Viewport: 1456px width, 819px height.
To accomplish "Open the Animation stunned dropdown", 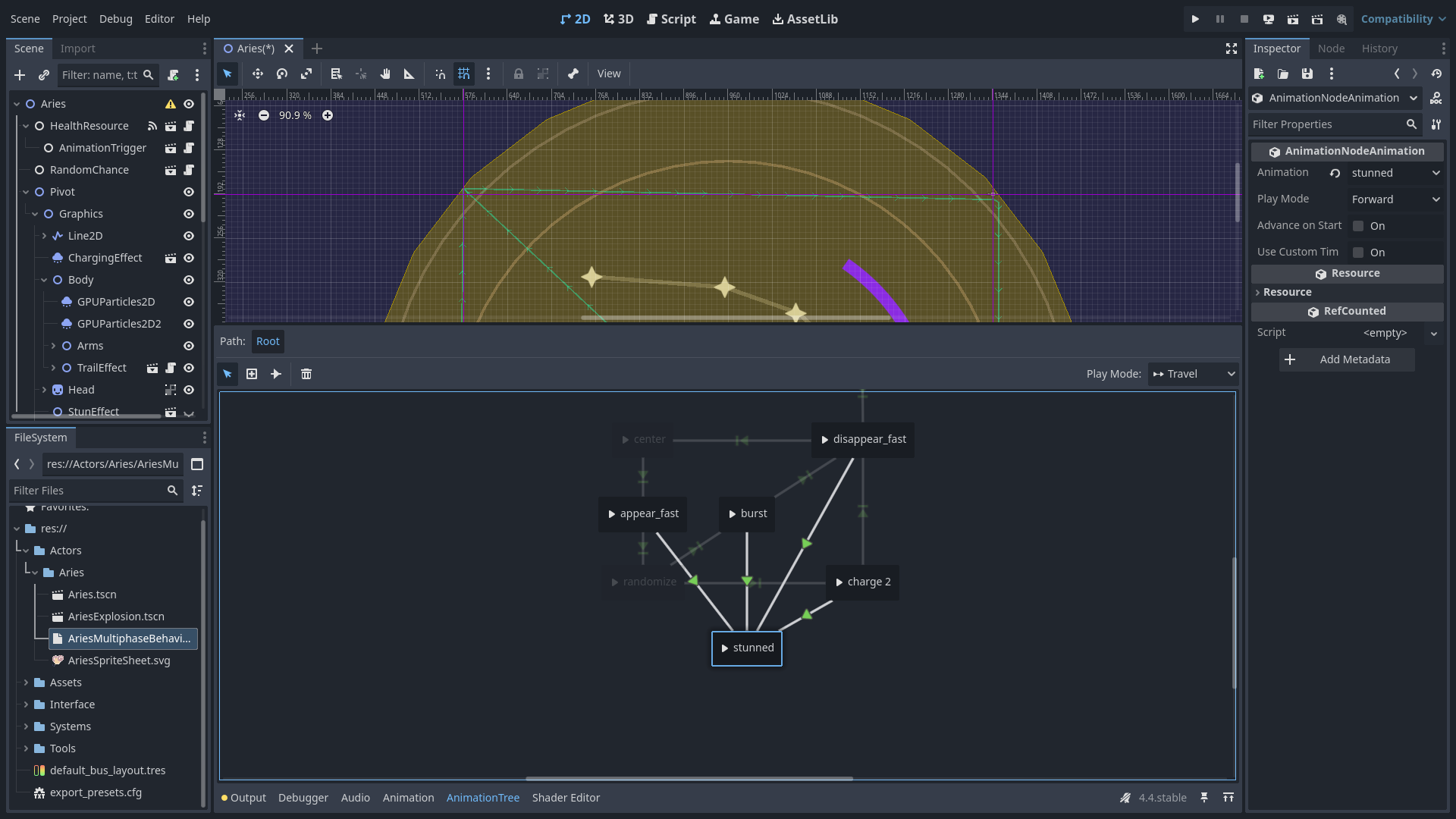I will click(1395, 173).
